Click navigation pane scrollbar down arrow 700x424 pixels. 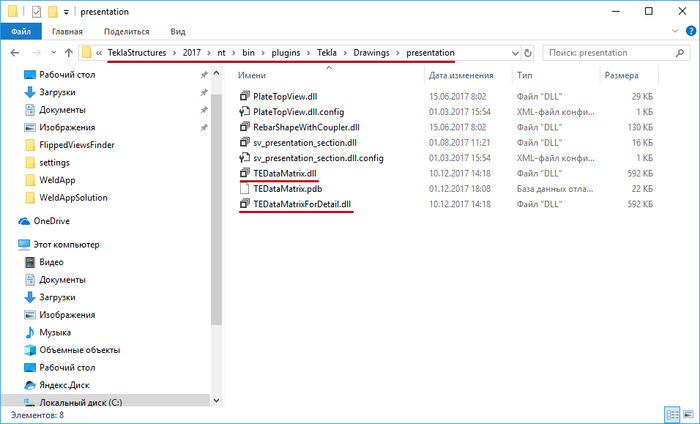(217, 400)
